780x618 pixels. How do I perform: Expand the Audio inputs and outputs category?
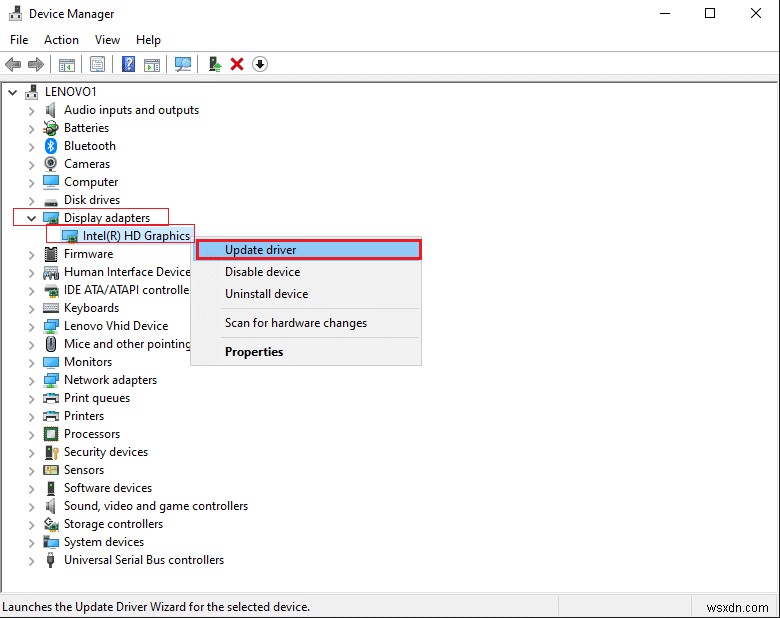point(31,110)
